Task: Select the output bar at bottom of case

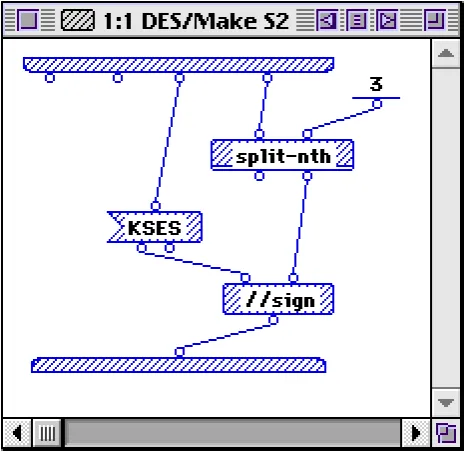Action: [x=179, y=365]
